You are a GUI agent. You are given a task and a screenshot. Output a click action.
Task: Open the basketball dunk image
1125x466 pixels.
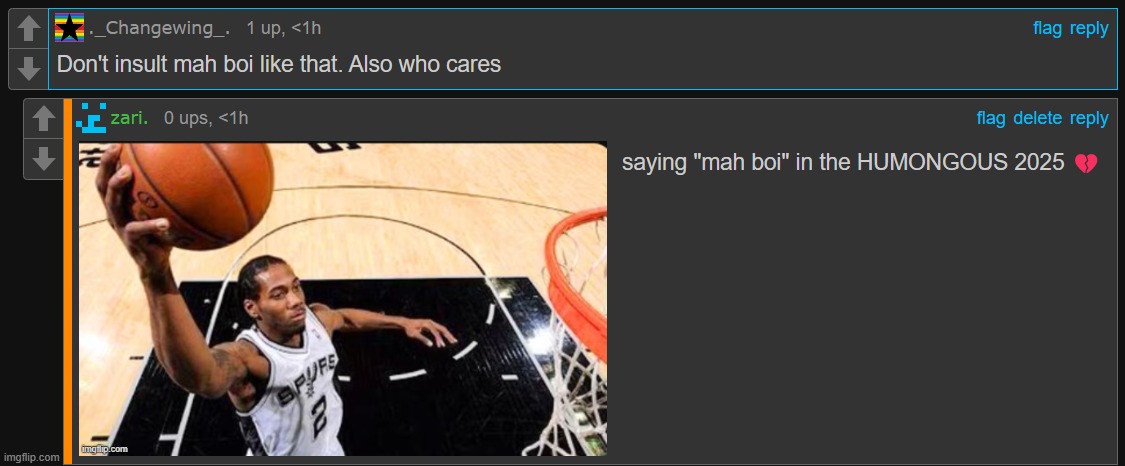[343, 299]
